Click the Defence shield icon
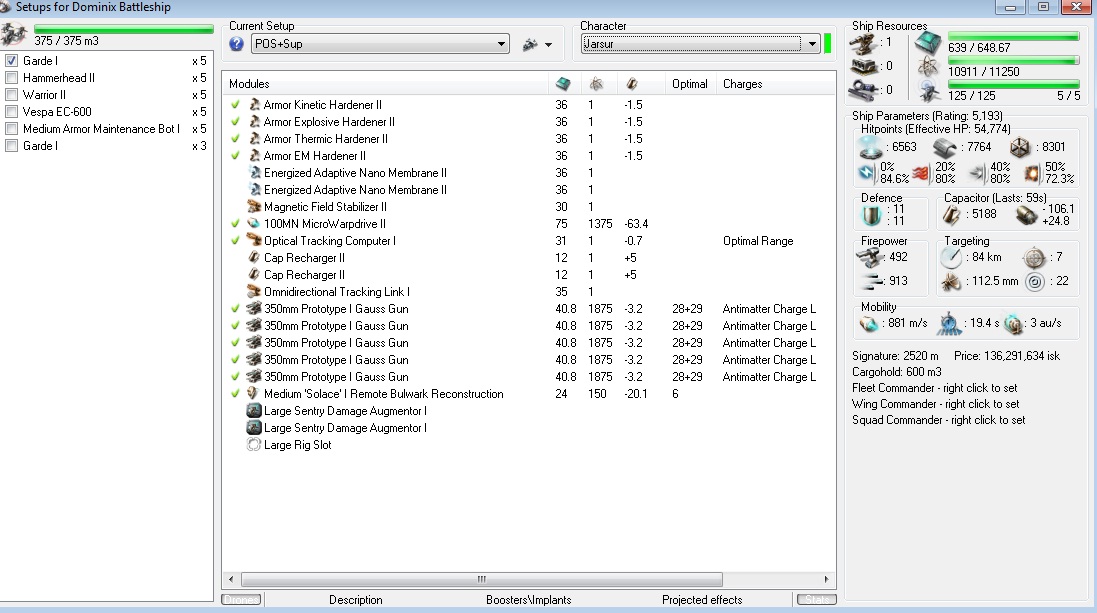Image resolution: width=1097 pixels, height=613 pixels. 872,215
